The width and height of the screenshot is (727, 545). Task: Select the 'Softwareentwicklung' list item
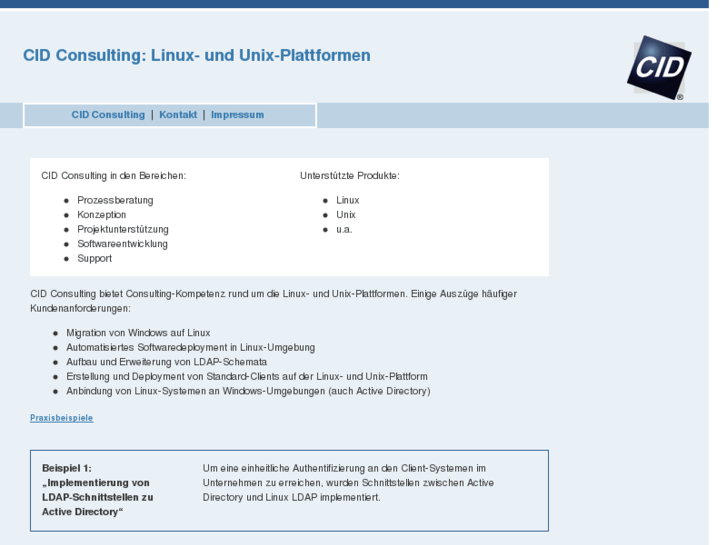(122, 244)
